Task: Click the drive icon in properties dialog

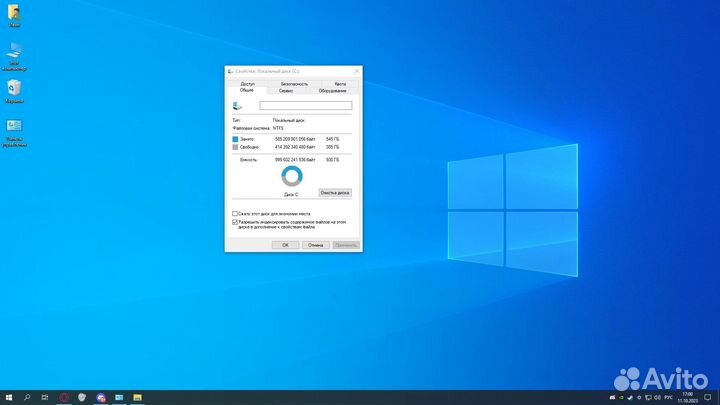Action: pos(237,106)
